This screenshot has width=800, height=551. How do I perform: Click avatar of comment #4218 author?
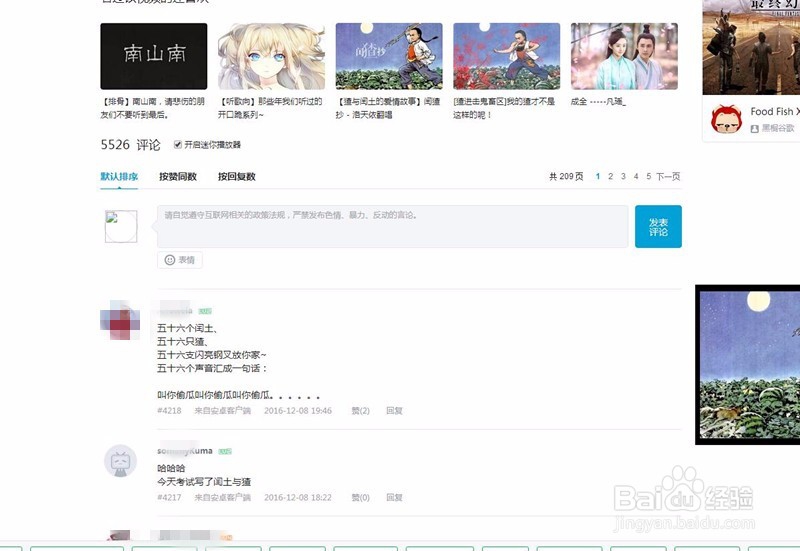pyautogui.click(x=120, y=320)
